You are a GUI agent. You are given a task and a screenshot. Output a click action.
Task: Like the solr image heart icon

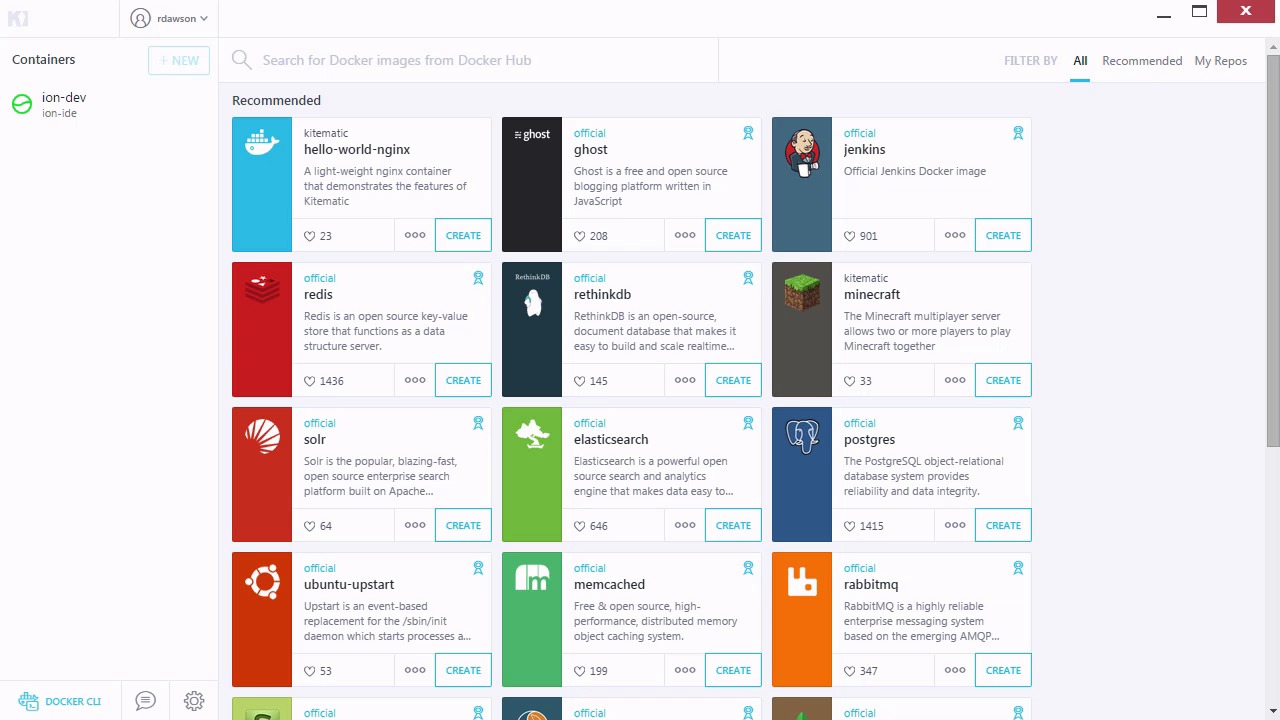tap(309, 526)
